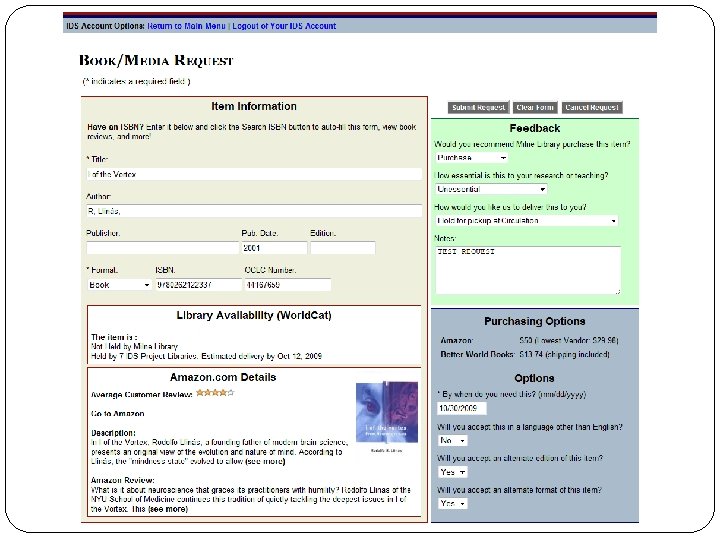Screen dimensions: 720x540
Task: Click the Feedback heading
Action: [x=535, y=129]
